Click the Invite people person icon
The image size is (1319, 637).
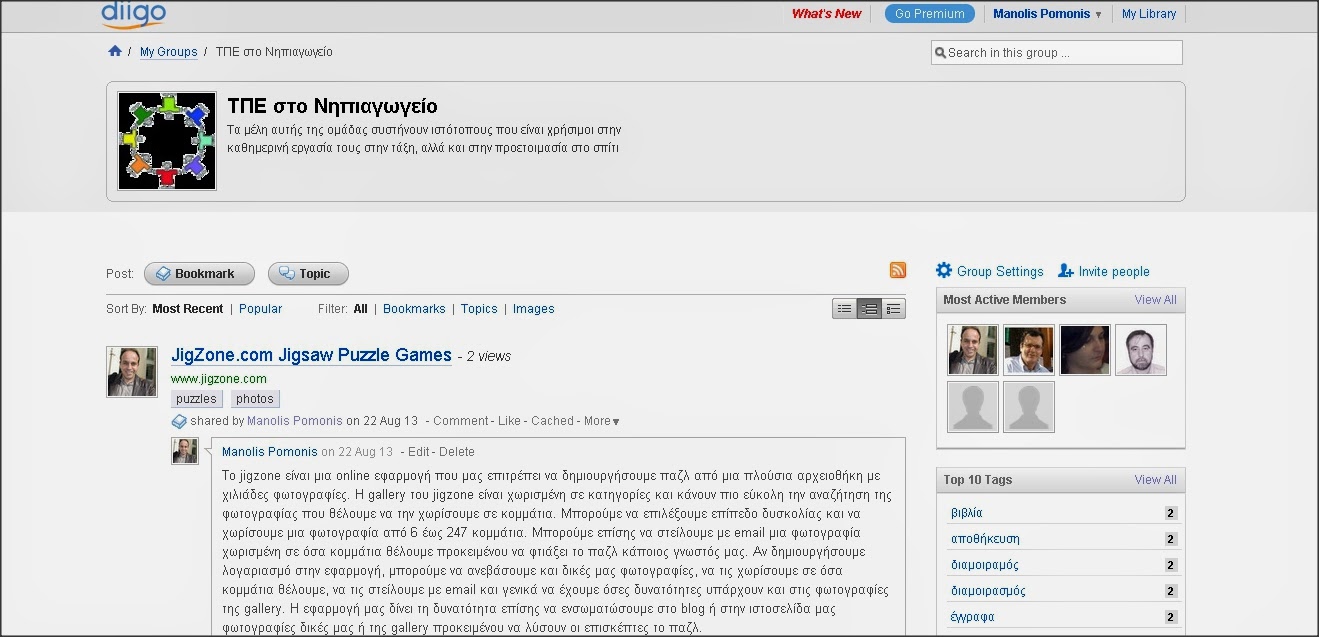pos(1066,271)
